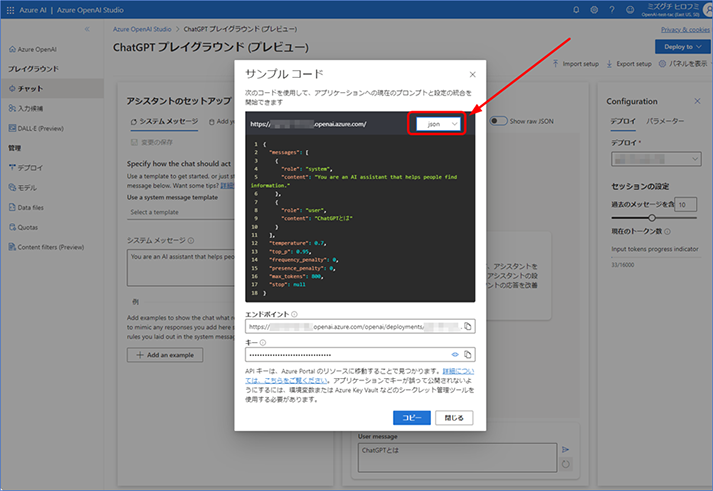
Task: Open the デプロイ deployment dropdown
Action: (x=656, y=159)
